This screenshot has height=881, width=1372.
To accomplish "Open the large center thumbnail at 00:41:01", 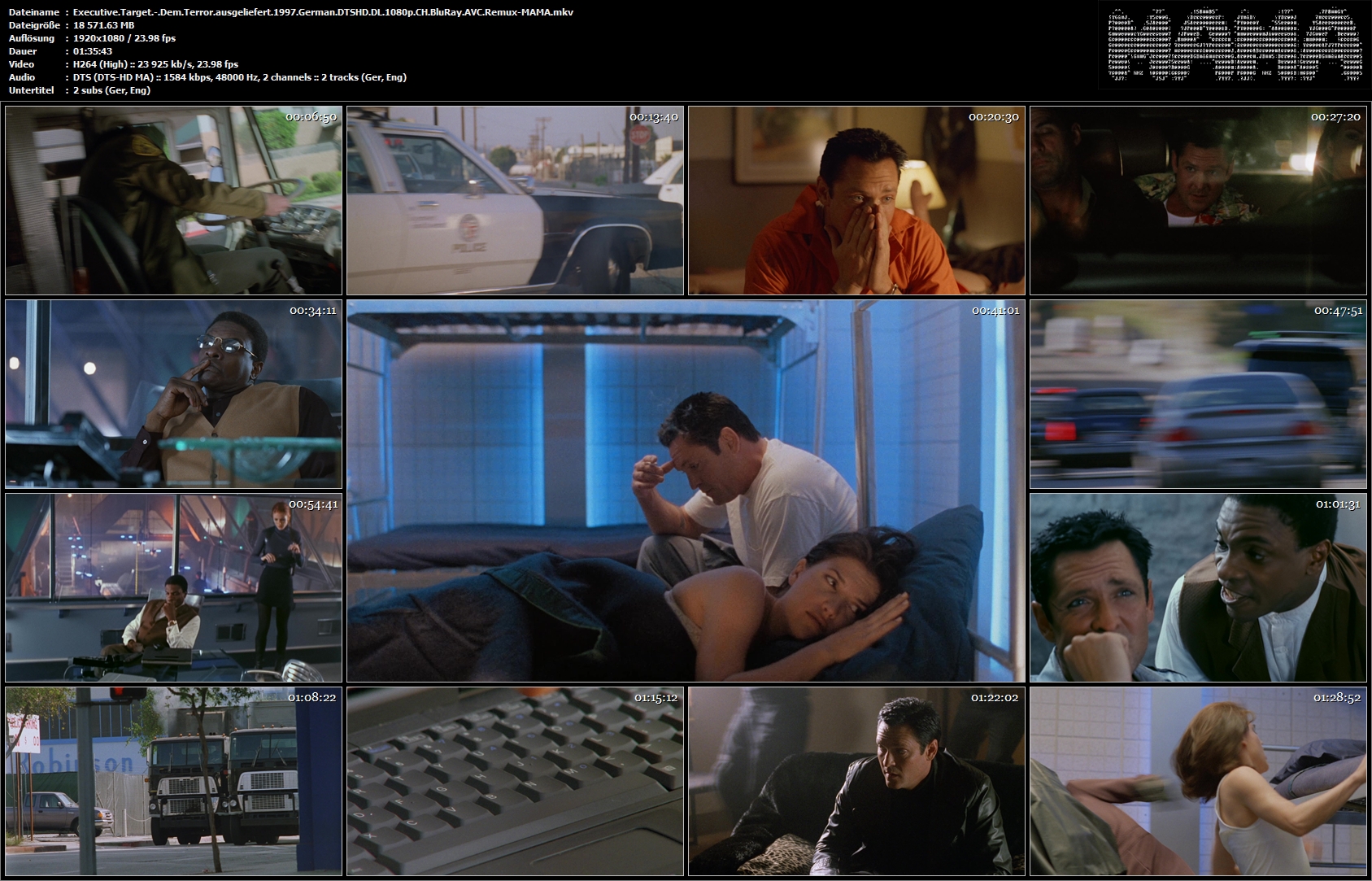I will [686, 491].
